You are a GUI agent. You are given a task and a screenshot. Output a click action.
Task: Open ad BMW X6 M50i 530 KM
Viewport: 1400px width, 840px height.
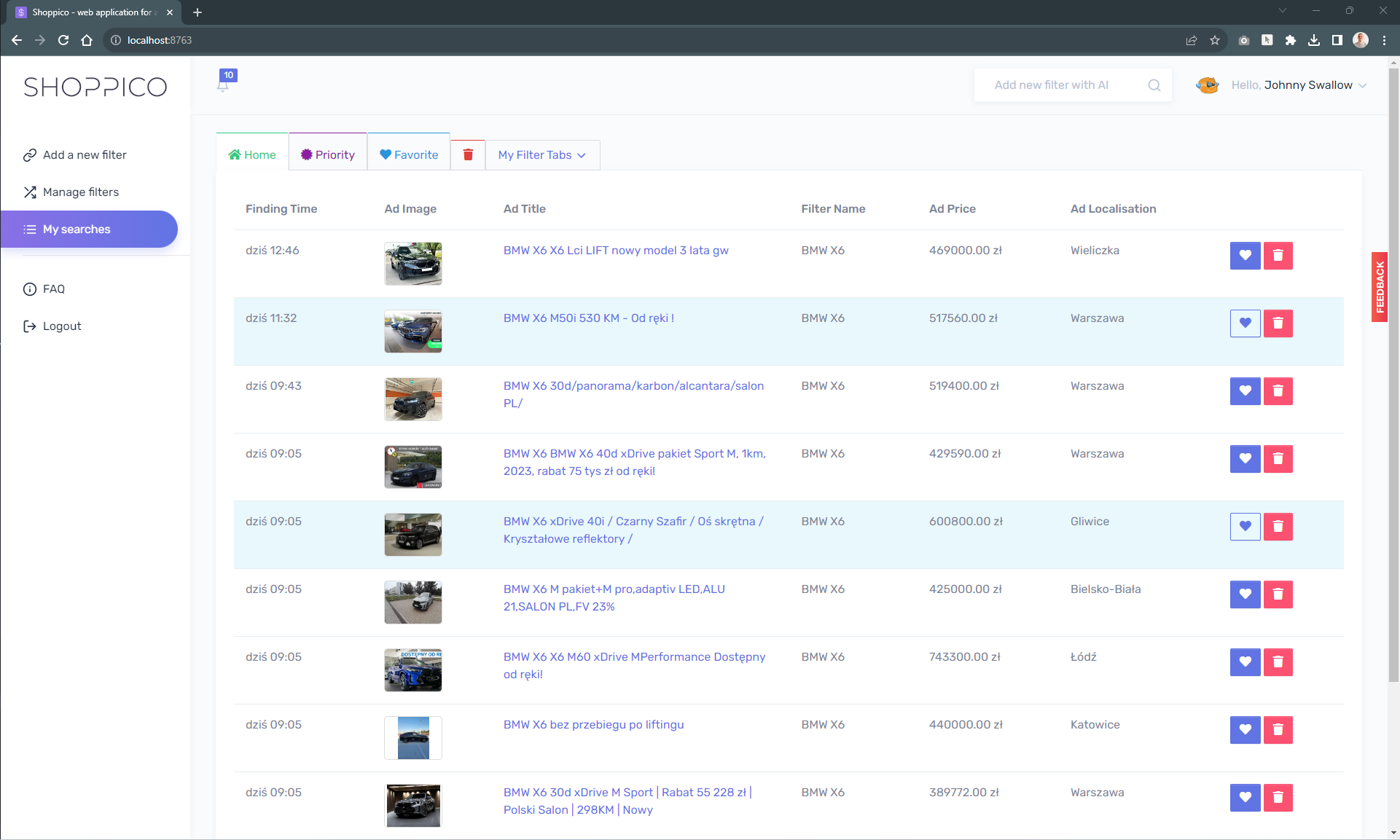[x=589, y=318]
